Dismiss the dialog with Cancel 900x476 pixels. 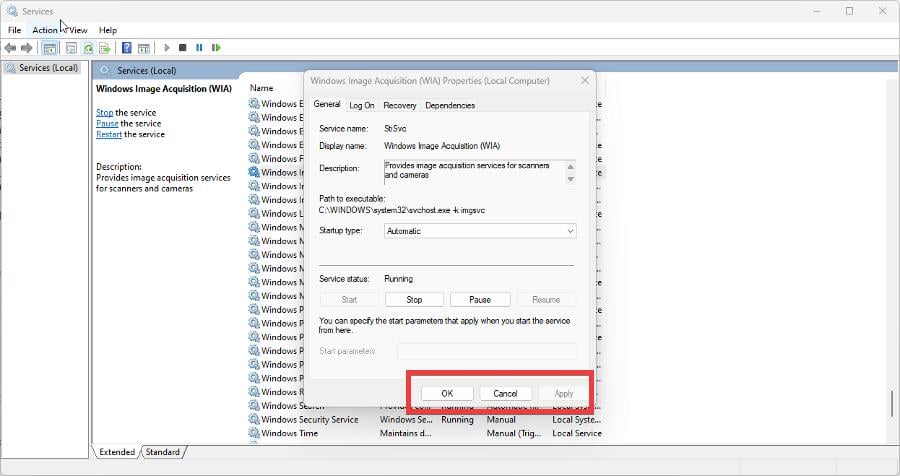click(x=505, y=393)
